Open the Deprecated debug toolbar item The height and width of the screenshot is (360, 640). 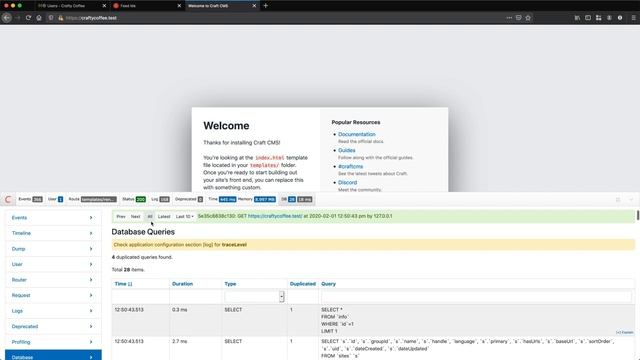pos(189,199)
